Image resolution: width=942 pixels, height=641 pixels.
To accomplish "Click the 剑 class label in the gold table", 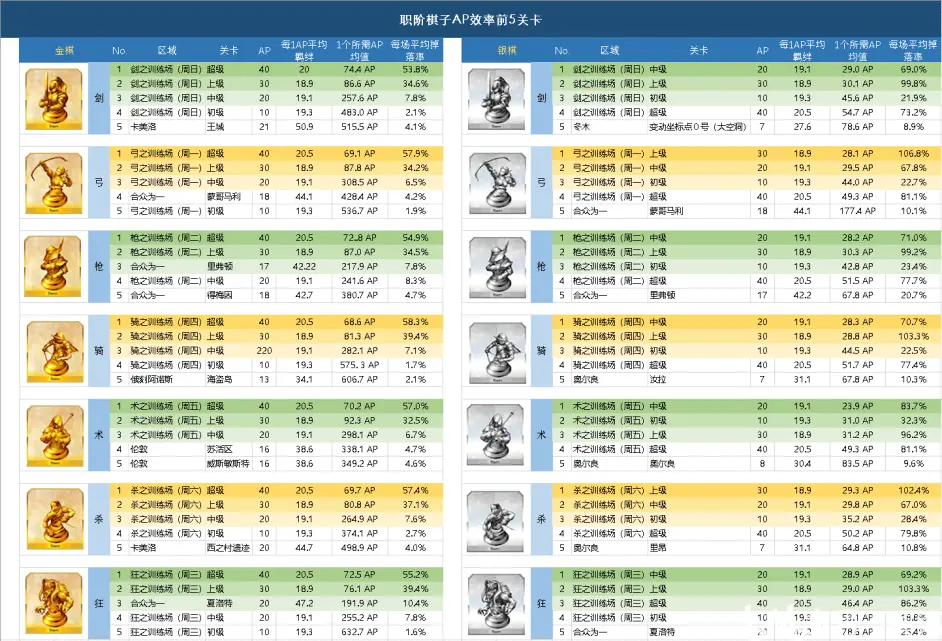I will (x=99, y=98).
